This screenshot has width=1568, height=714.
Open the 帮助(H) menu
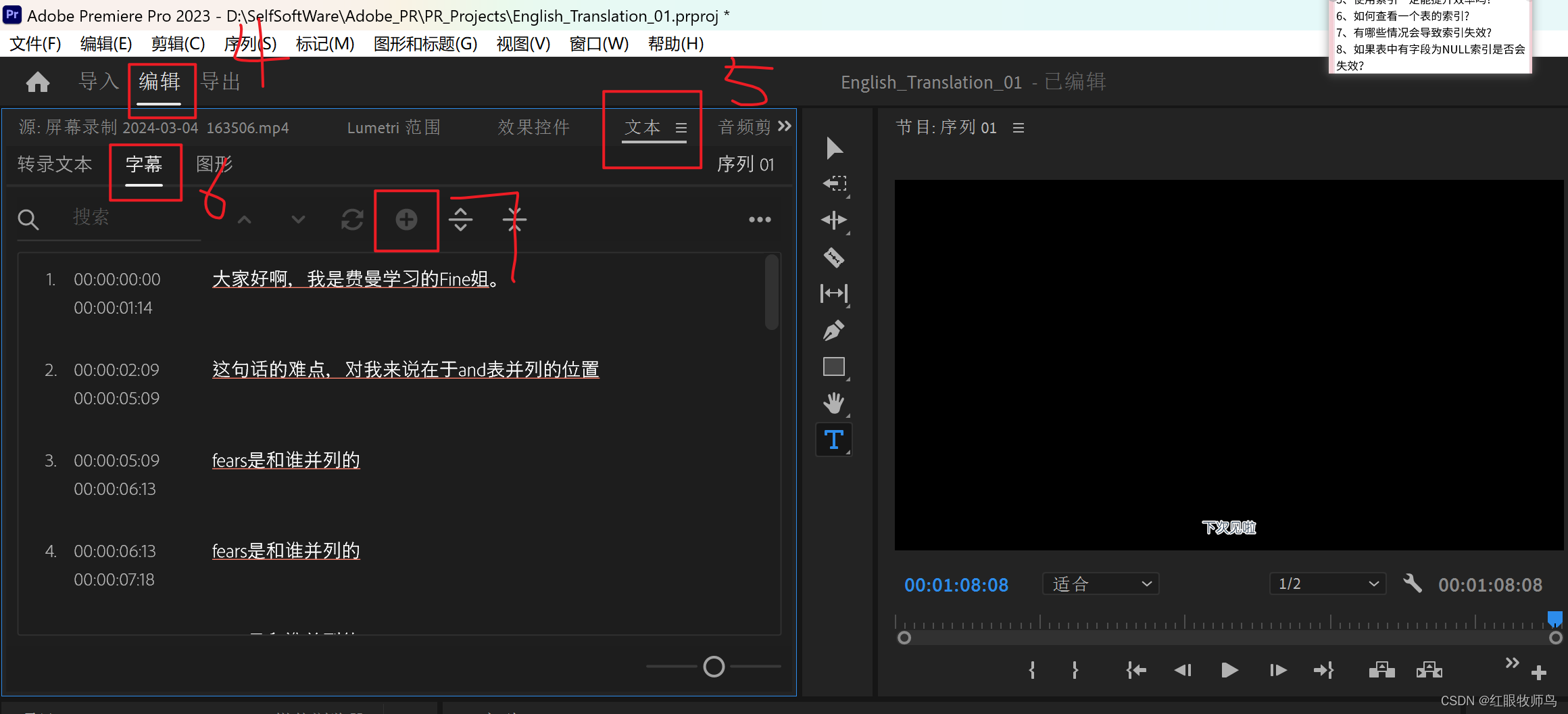[676, 44]
